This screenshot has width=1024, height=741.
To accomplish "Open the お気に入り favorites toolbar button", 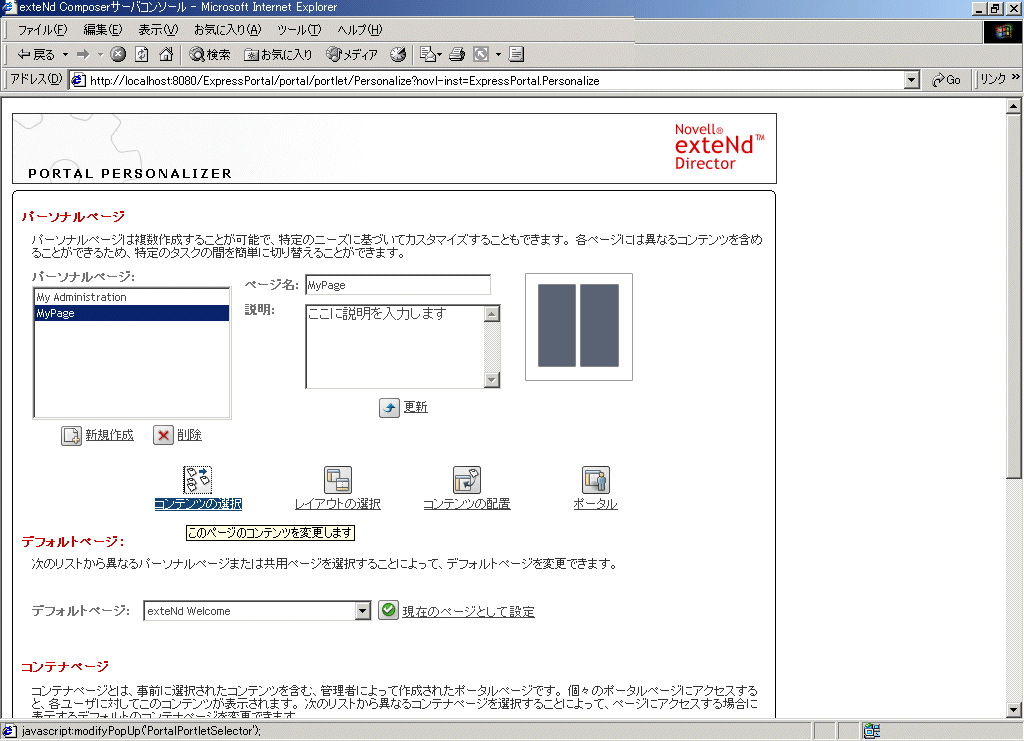I will 278,55.
